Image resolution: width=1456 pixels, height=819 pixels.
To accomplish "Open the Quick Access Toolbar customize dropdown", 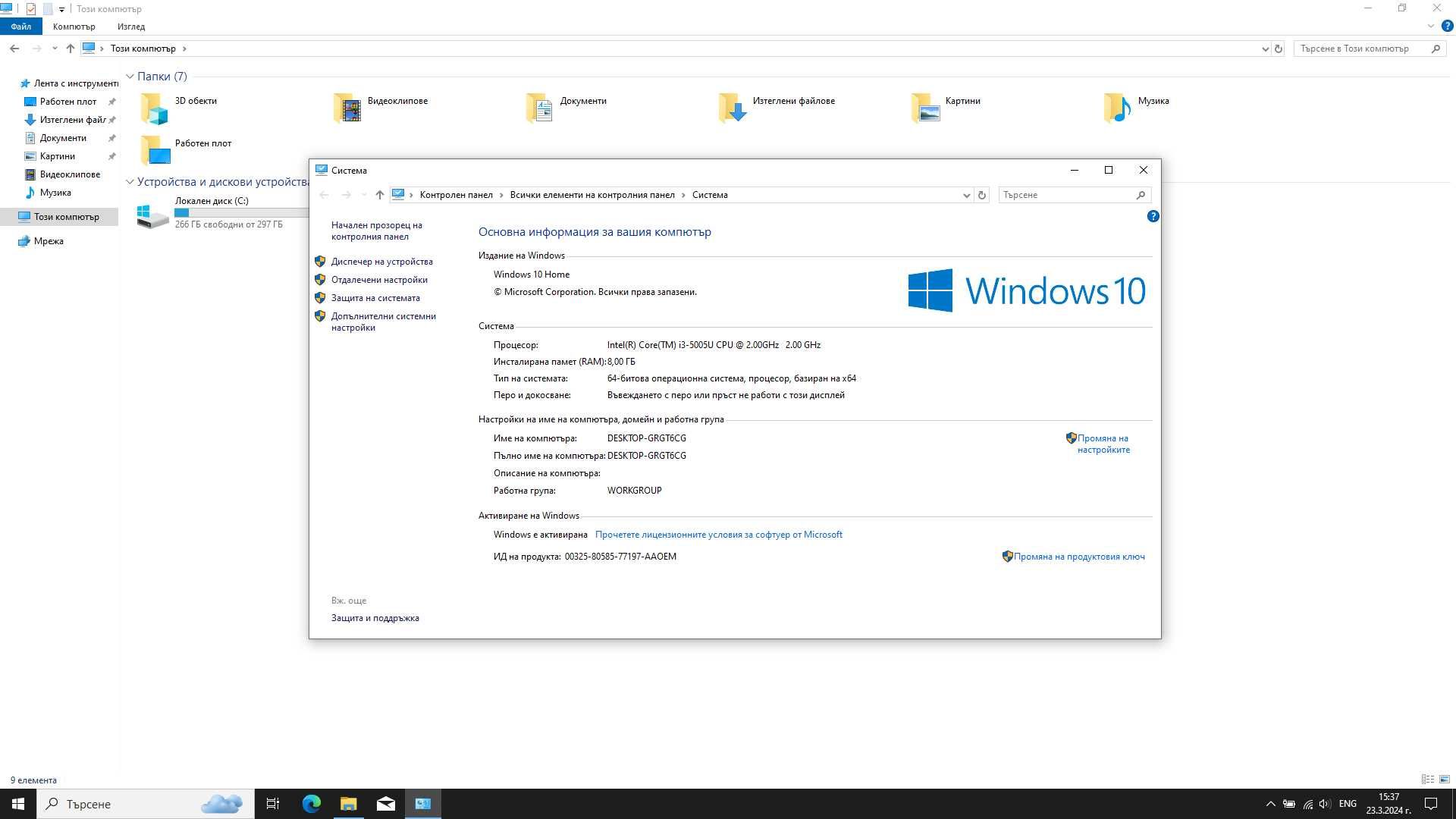I will pyautogui.click(x=61, y=9).
